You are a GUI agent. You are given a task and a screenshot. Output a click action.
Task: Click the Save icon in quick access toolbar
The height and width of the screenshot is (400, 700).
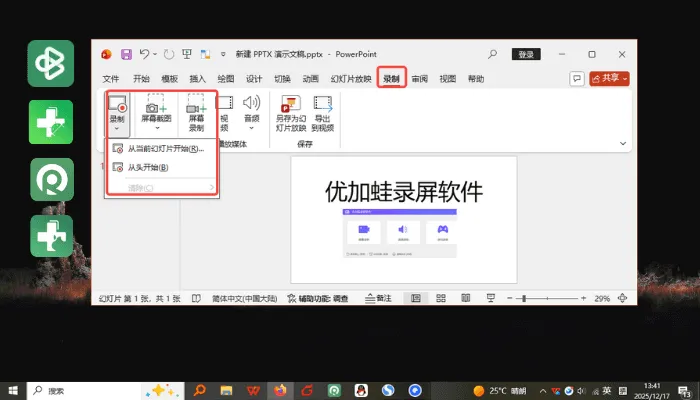click(126, 54)
